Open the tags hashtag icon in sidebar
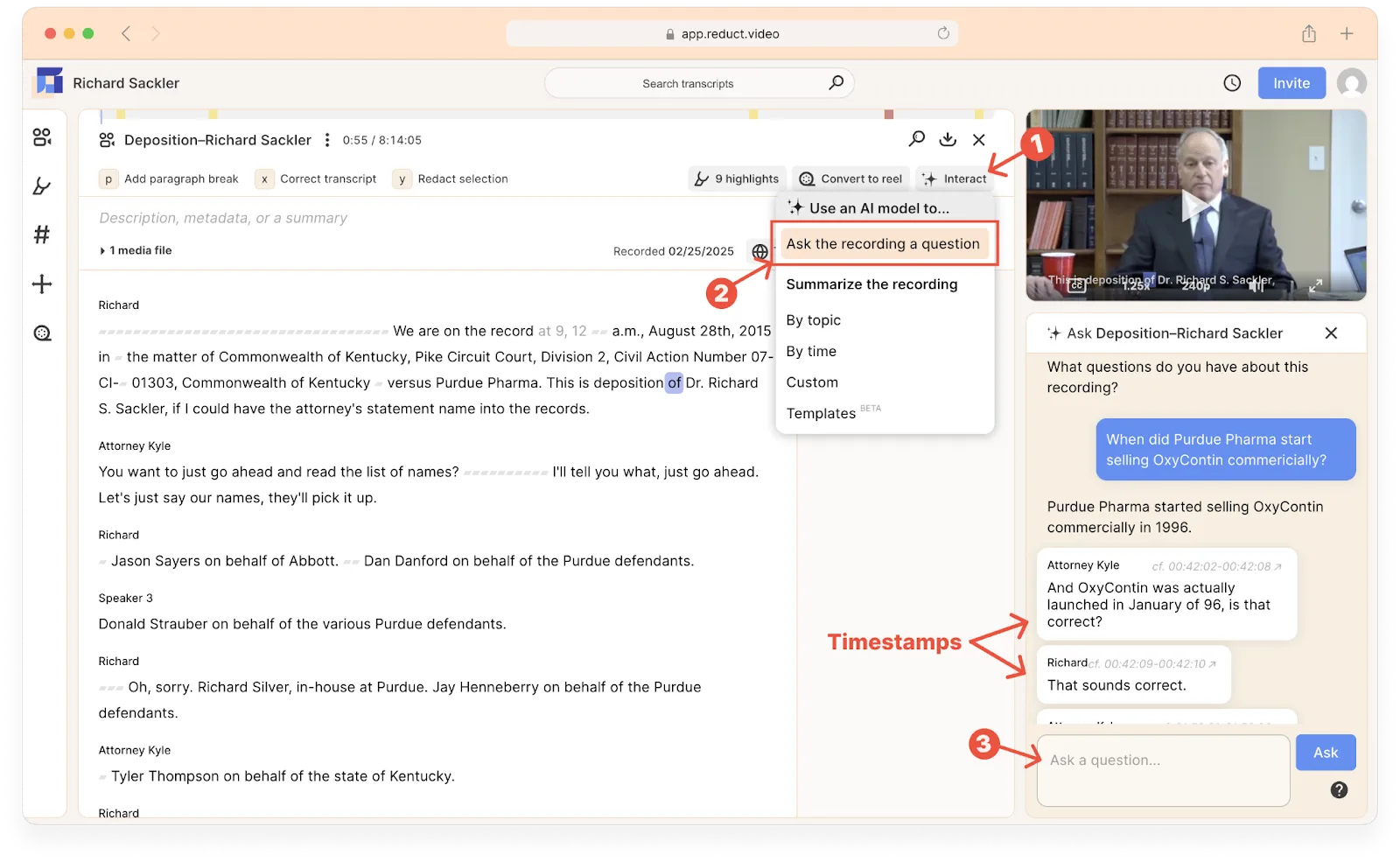 tap(42, 235)
